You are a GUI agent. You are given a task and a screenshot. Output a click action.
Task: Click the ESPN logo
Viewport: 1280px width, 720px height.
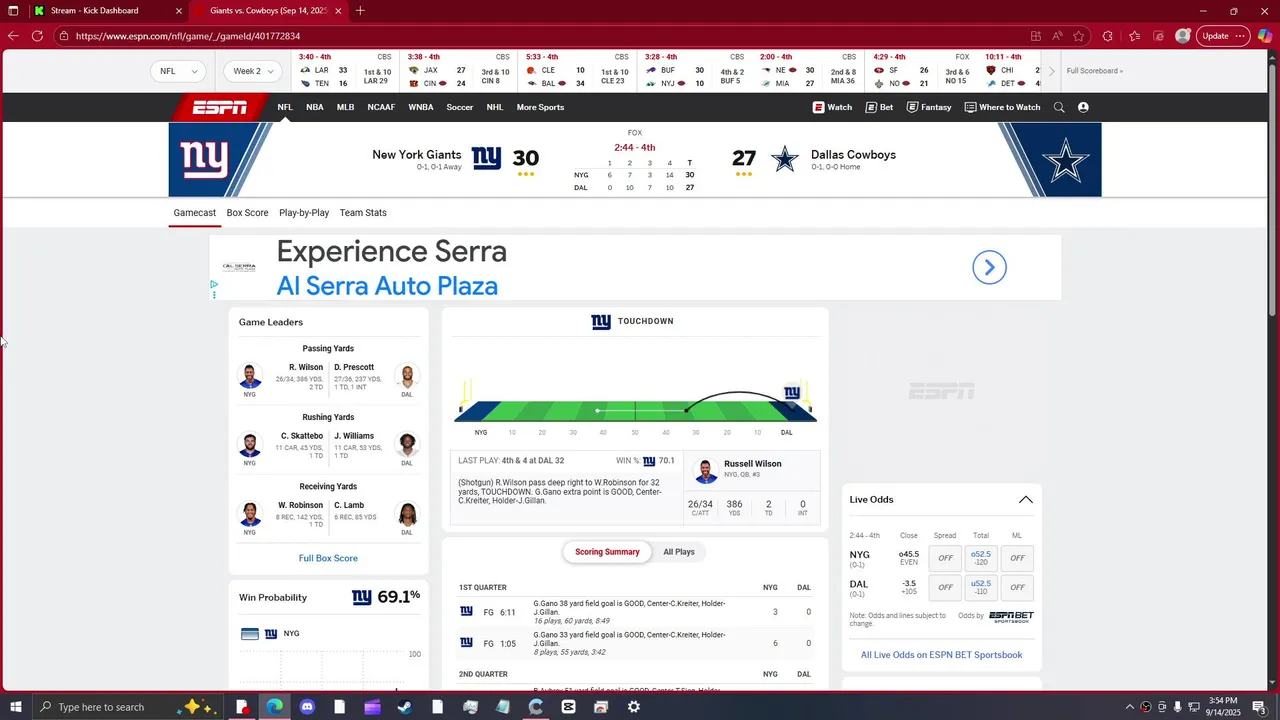click(220, 107)
